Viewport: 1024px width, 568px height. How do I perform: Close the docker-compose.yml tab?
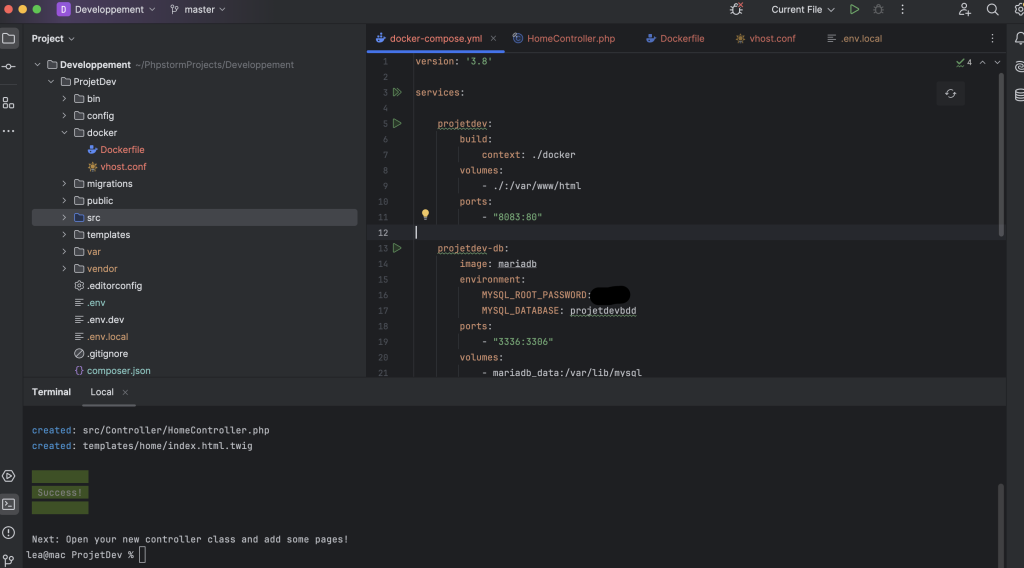pos(494,39)
